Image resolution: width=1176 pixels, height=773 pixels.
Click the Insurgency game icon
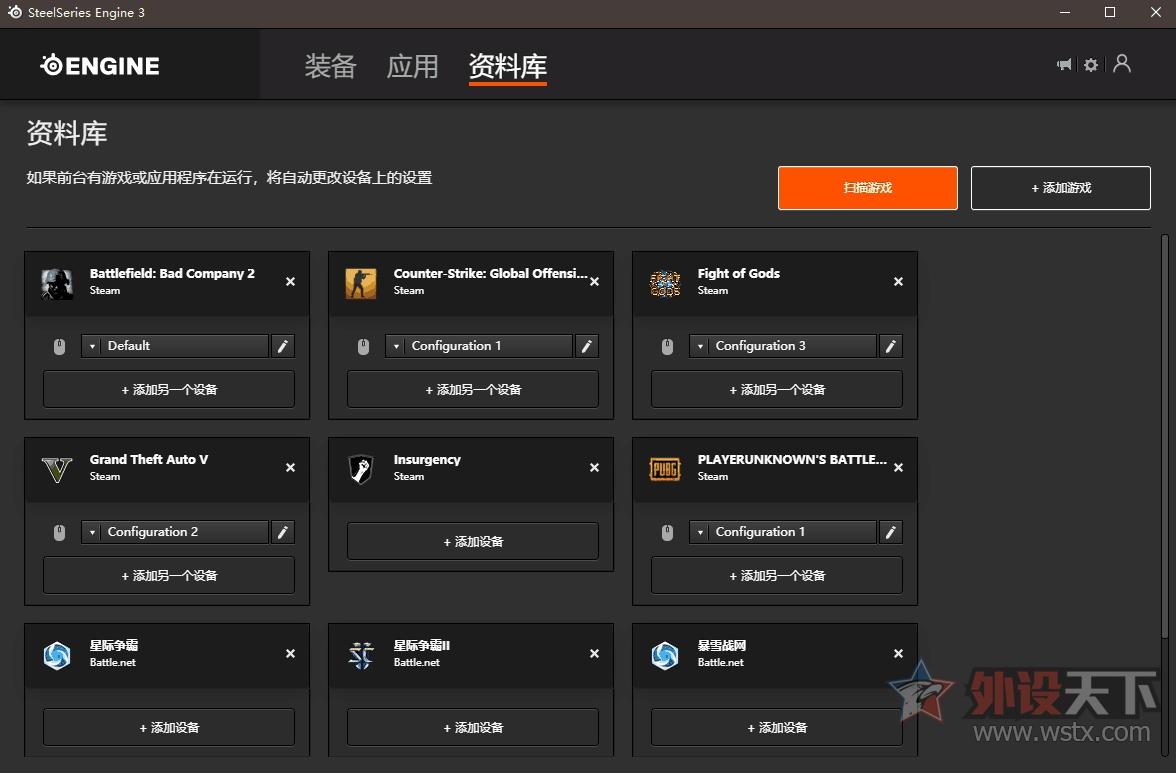(x=361, y=469)
